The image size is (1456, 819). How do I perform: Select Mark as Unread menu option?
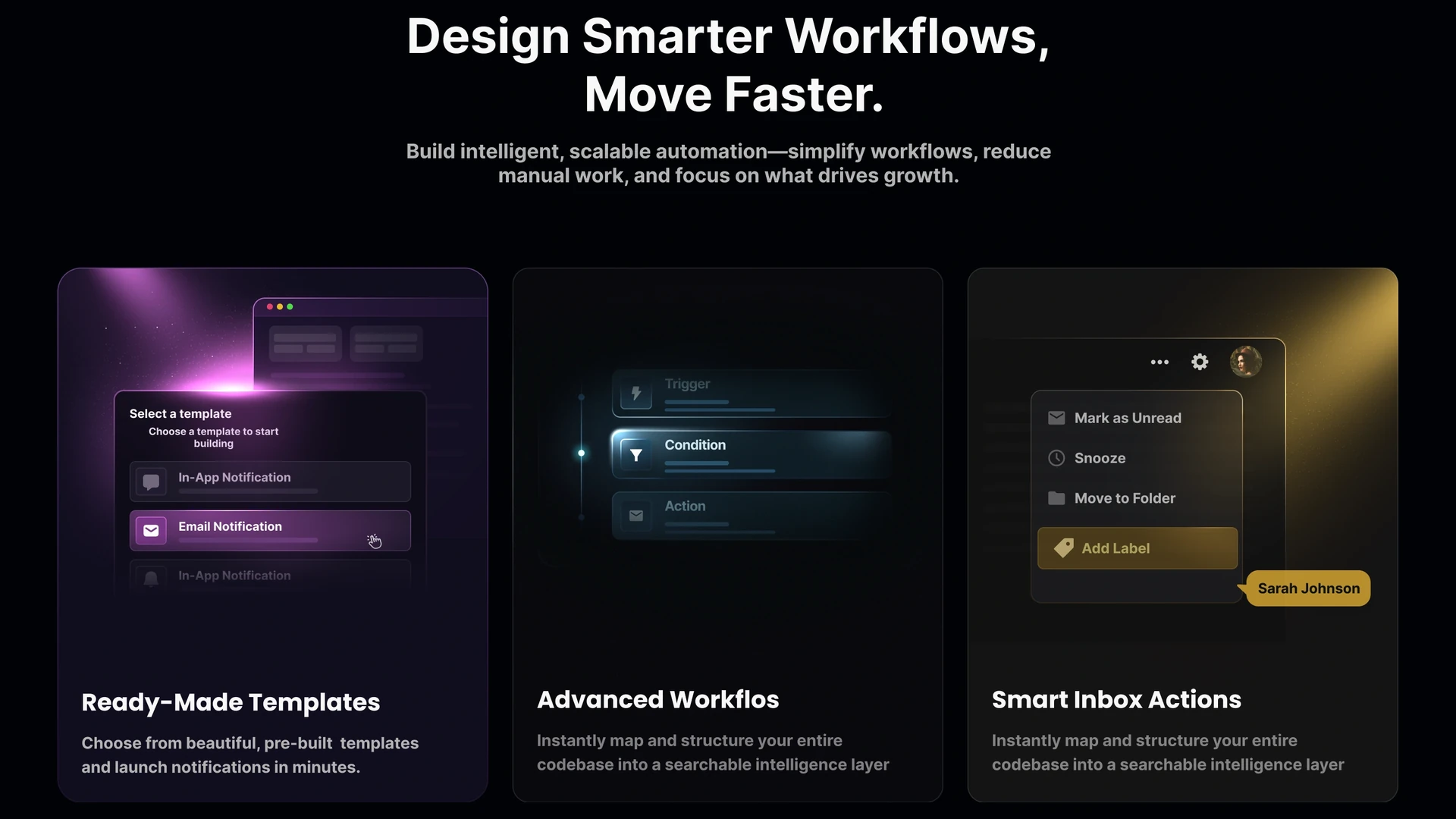tap(1137, 418)
